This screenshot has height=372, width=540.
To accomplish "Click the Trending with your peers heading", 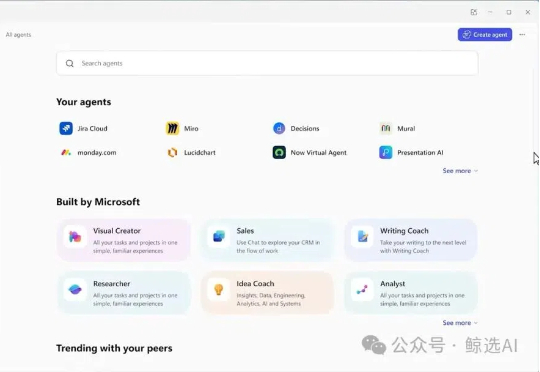I will [114, 348].
